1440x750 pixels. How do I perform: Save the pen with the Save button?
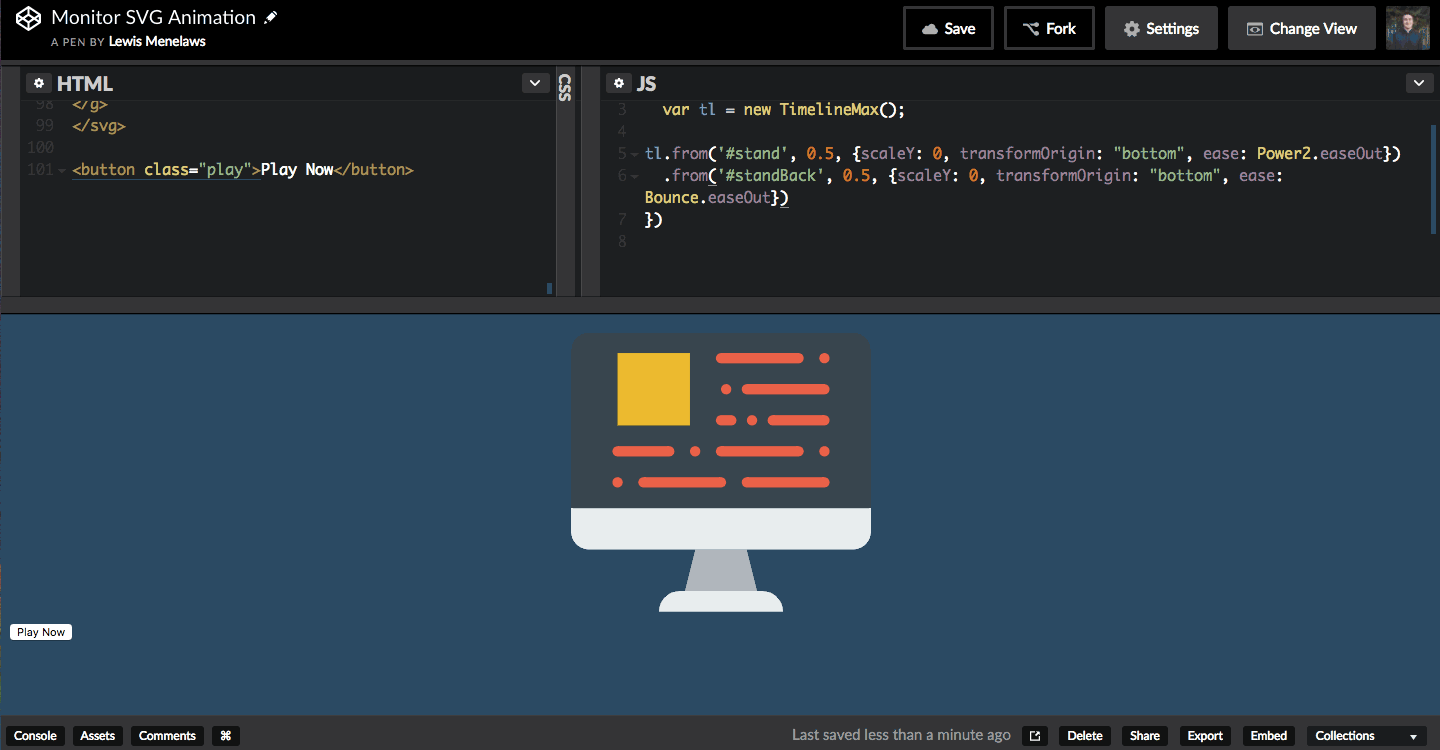(x=948, y=27)
